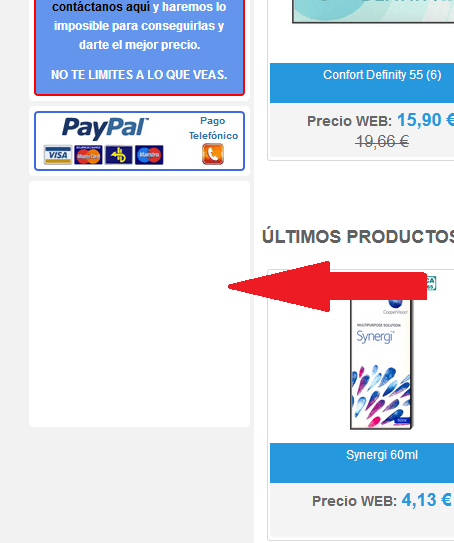Viewport: 454px width, 543px height.
Task: Click the green badge on Synergi card
Action: click(x=431, y=283)
